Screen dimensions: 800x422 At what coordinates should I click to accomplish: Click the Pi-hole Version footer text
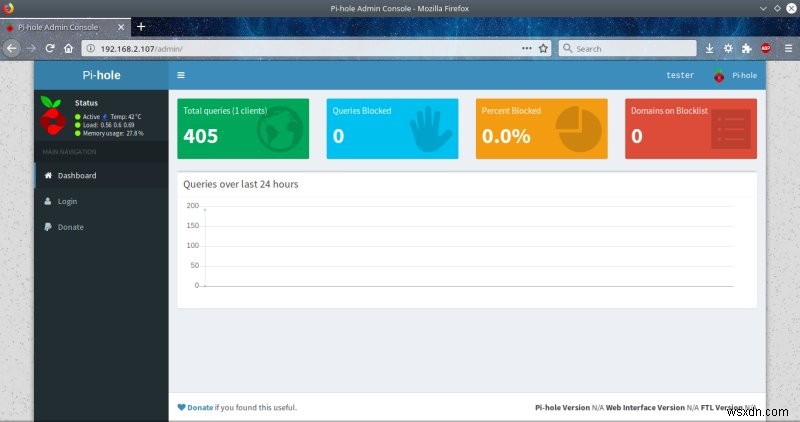[562, 407]
